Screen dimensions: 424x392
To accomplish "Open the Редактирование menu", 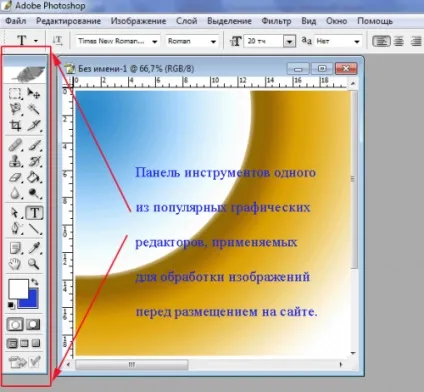I will coord(68,21).
